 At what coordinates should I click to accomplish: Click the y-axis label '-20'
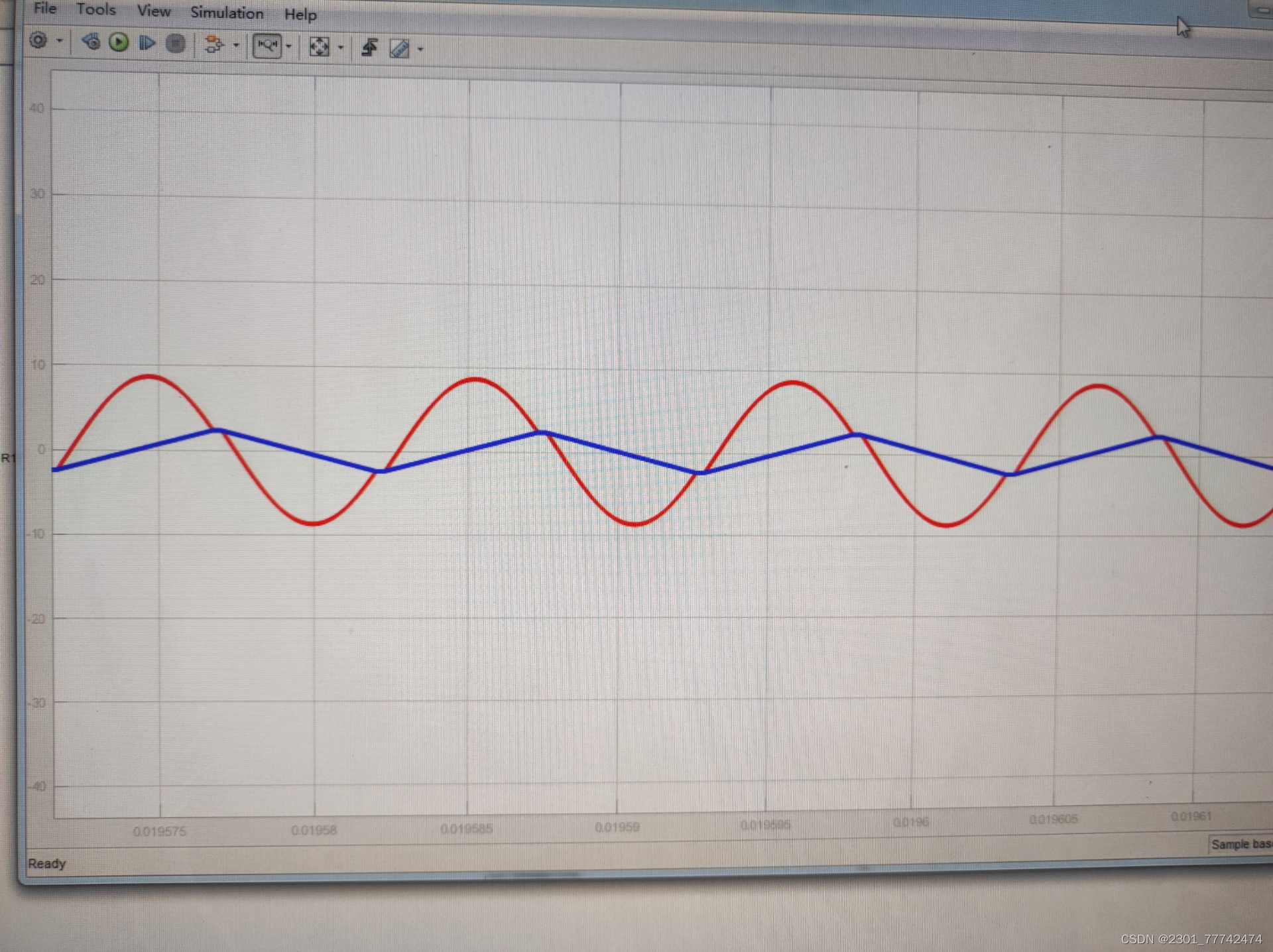point(36,619)
